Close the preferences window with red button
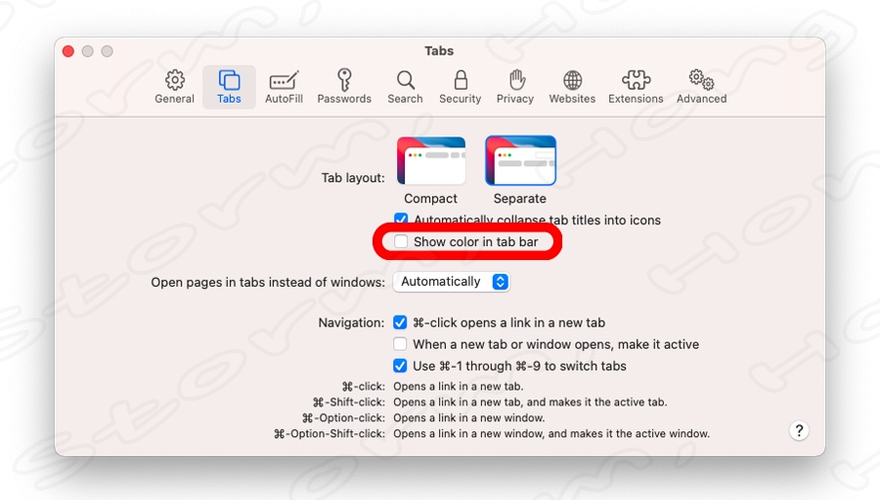 68,51
